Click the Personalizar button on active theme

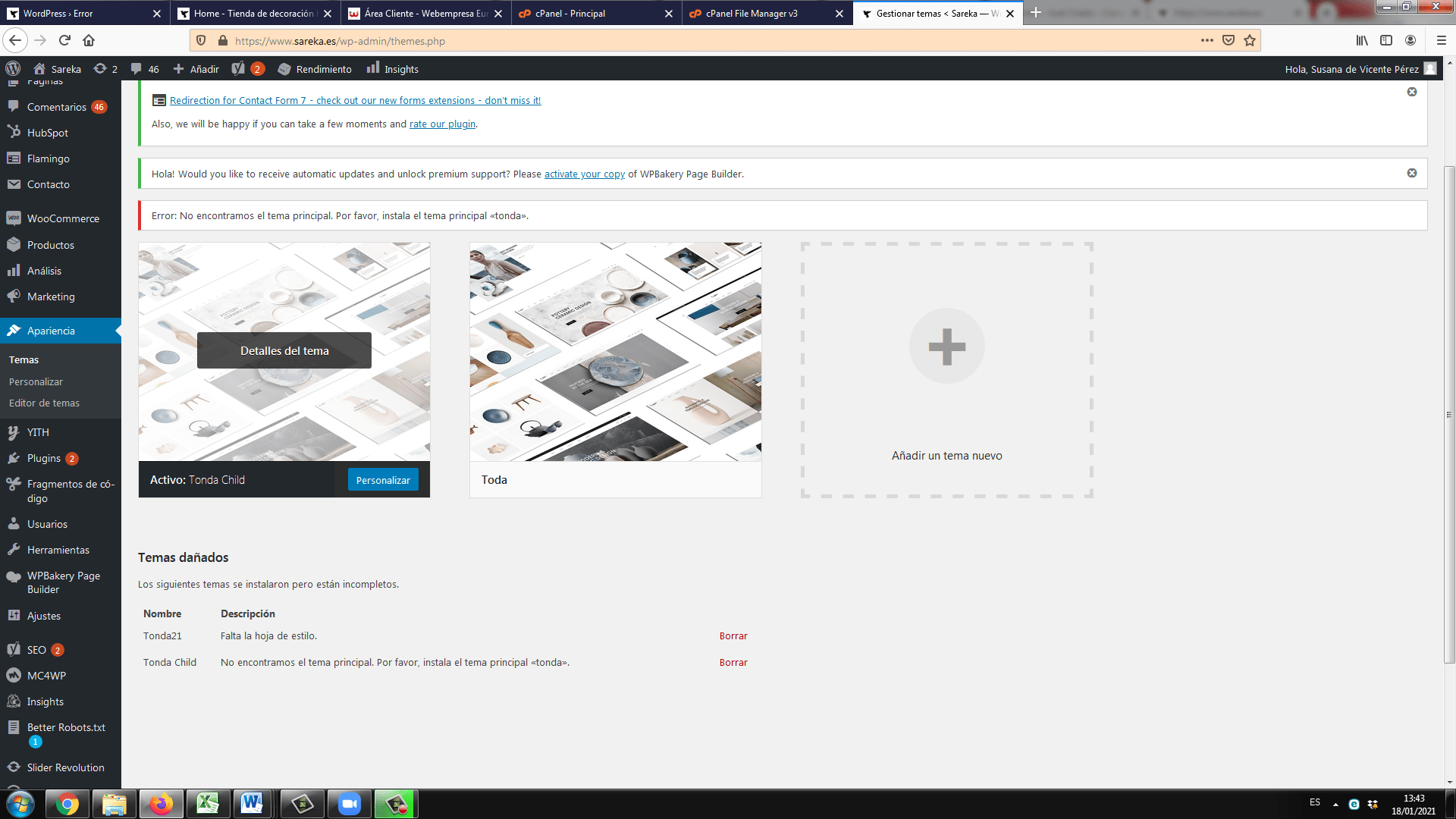tap(383, 480)
